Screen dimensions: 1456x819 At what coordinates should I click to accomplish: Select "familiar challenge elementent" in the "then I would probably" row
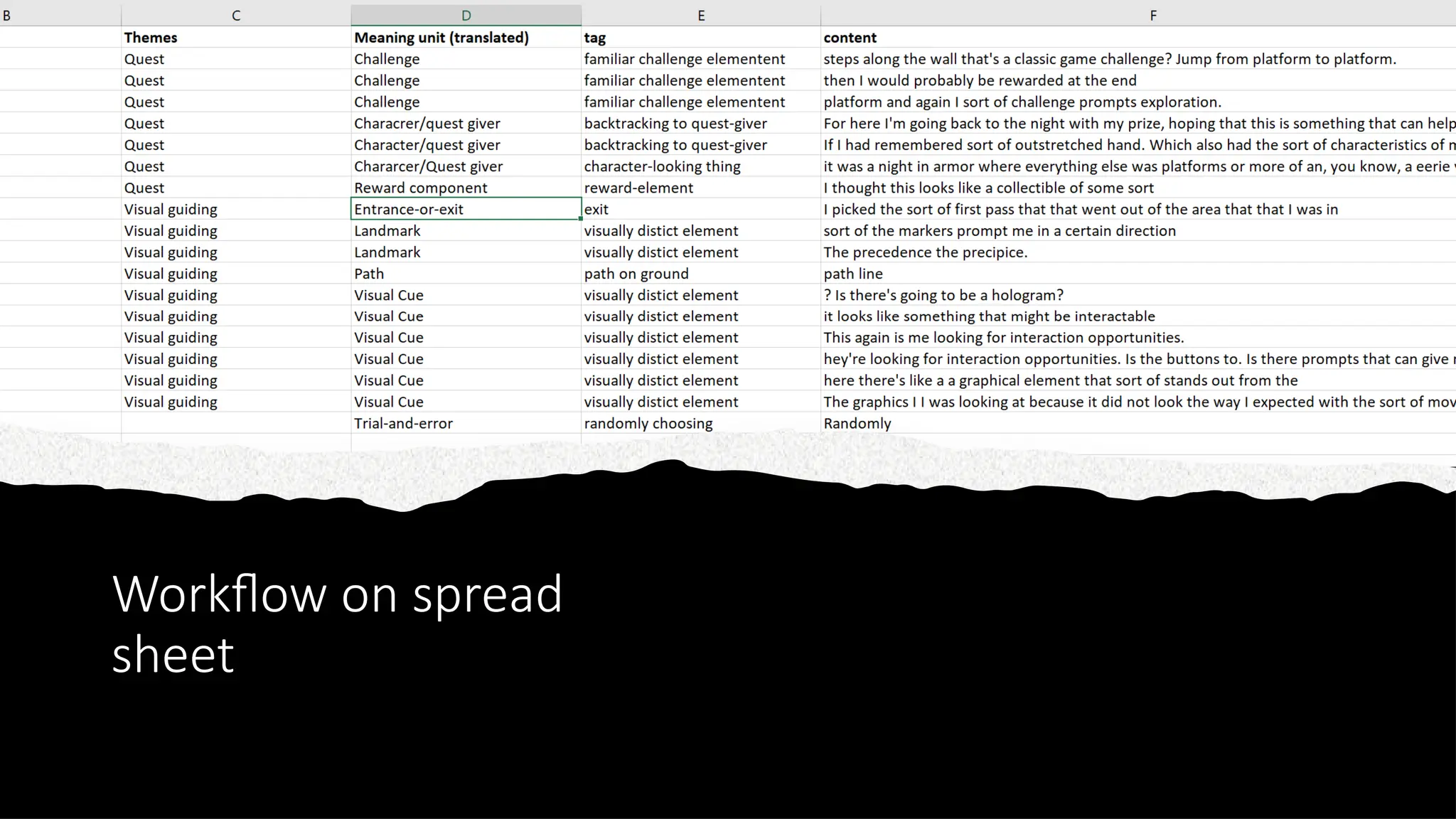[701, 80]
